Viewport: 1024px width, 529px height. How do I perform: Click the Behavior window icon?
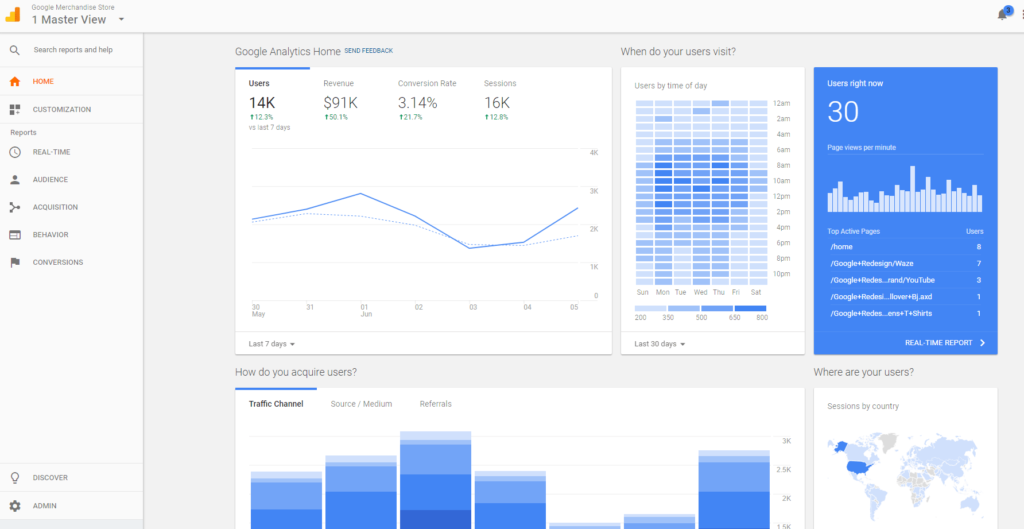coord(15,235)
